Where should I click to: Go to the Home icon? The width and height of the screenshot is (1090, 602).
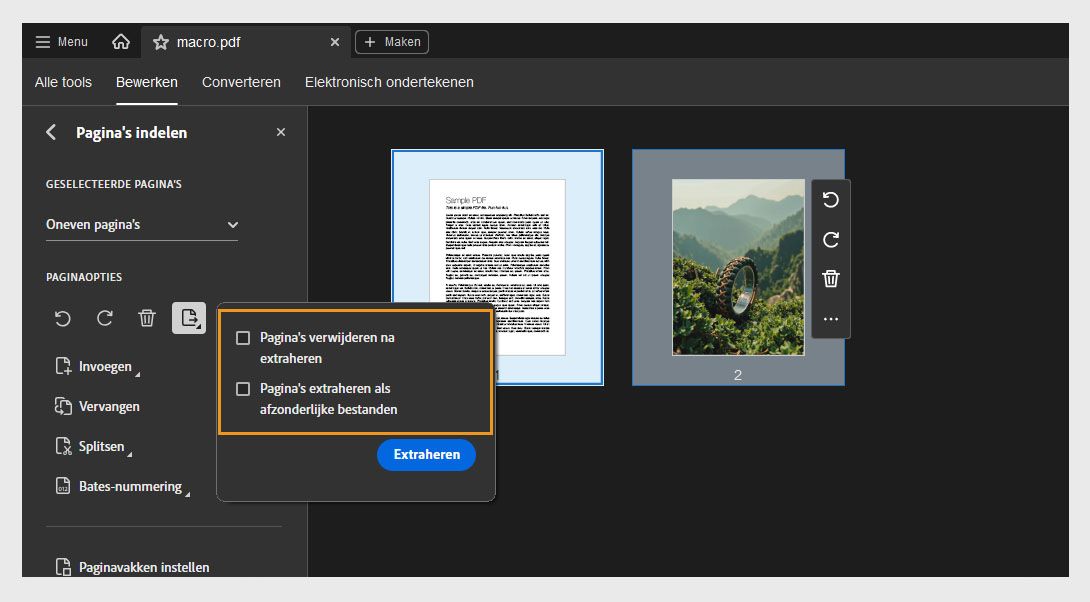click(121, 42)
